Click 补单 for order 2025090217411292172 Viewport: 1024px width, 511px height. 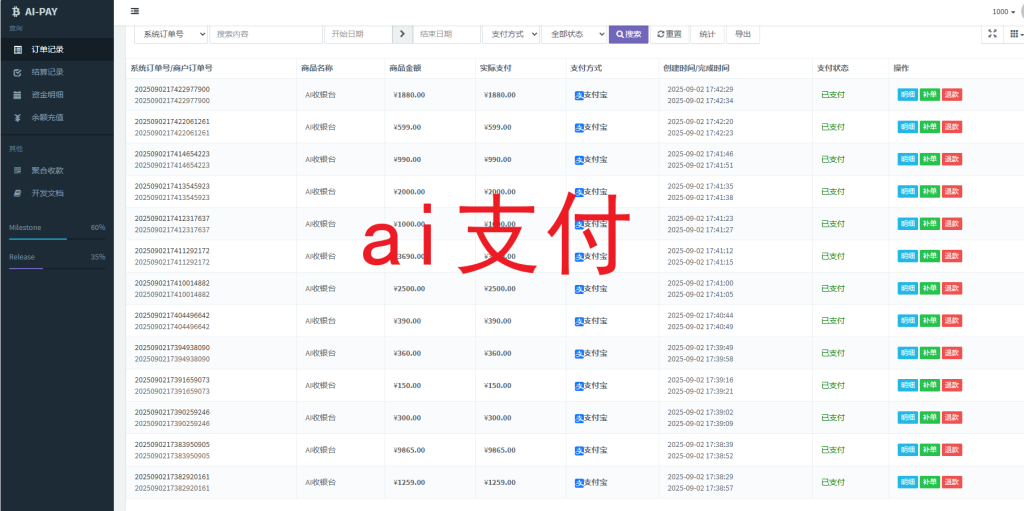[930, 256]
